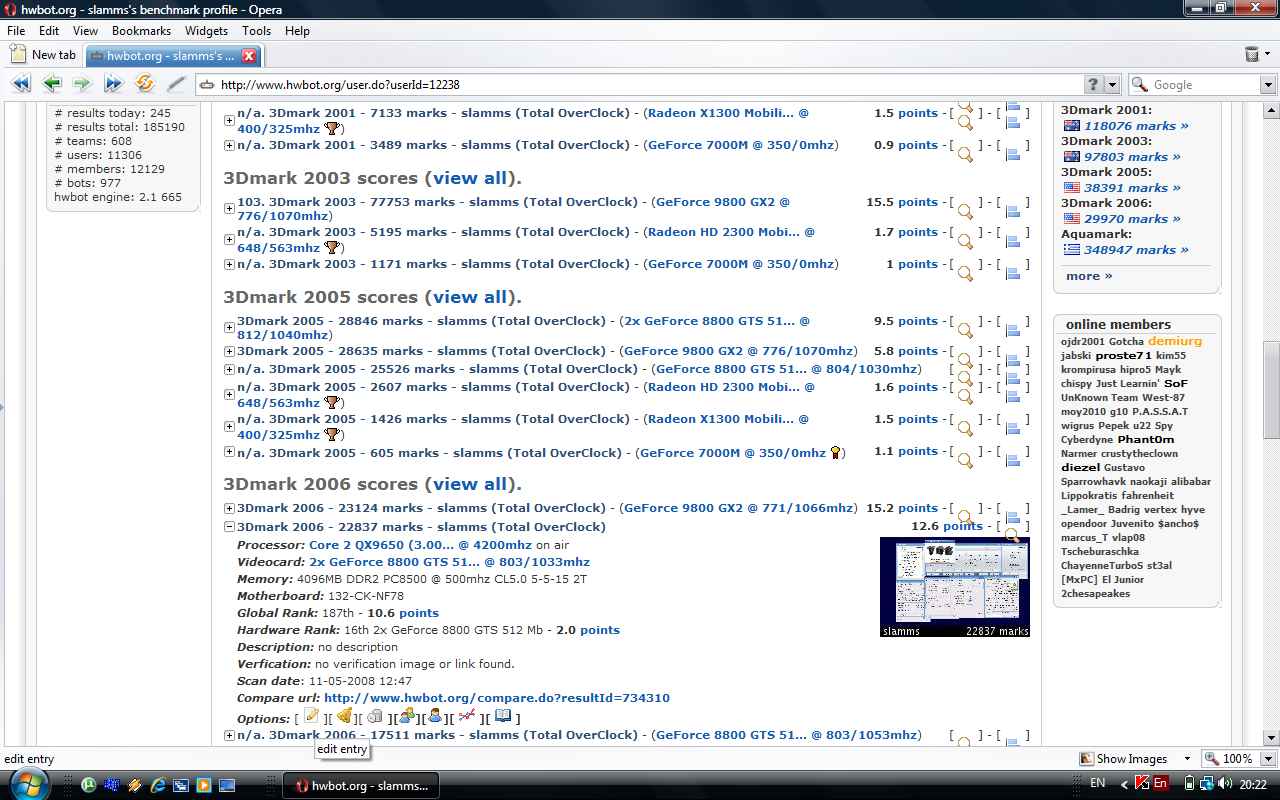Open the closed tabs trash can icon
The image size is (1280, 800).
coord(1252,55)
